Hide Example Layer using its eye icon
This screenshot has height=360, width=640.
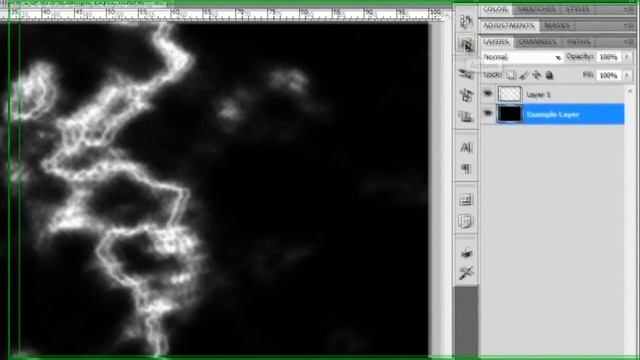pyautogui.click(x=488, y=113)
